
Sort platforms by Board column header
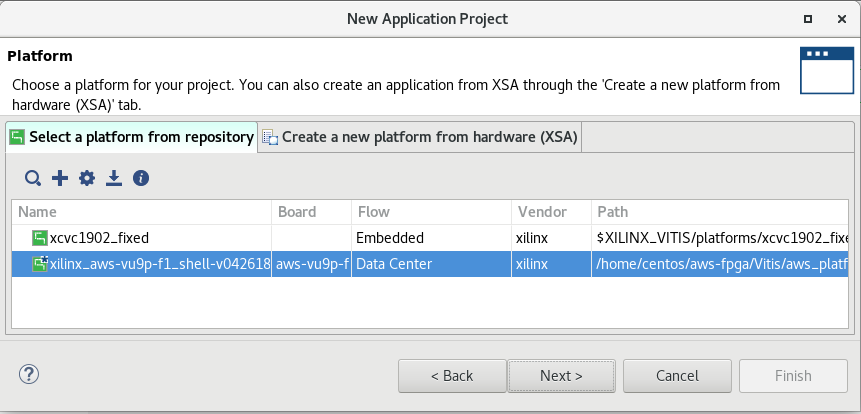pyautogui.click(x=311, y=212)
